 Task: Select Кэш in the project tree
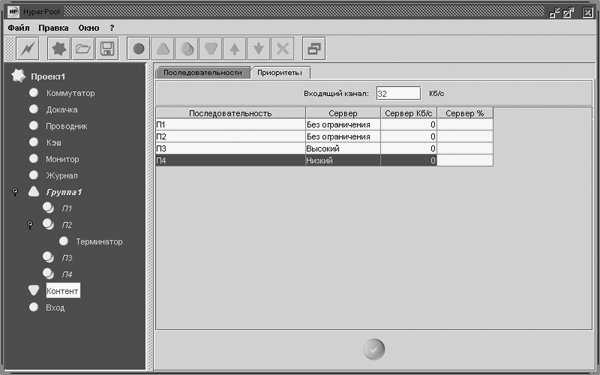click(x=54, y=143)
